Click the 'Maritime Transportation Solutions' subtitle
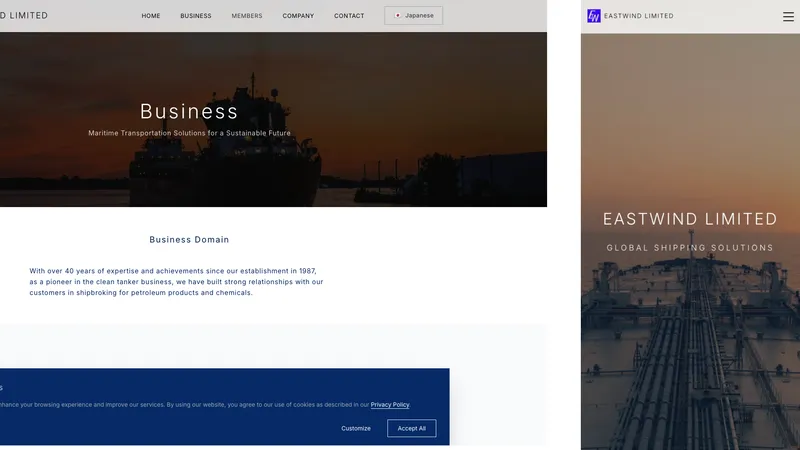This screenshot has height=450, width=800. click(x=189, y=133)
